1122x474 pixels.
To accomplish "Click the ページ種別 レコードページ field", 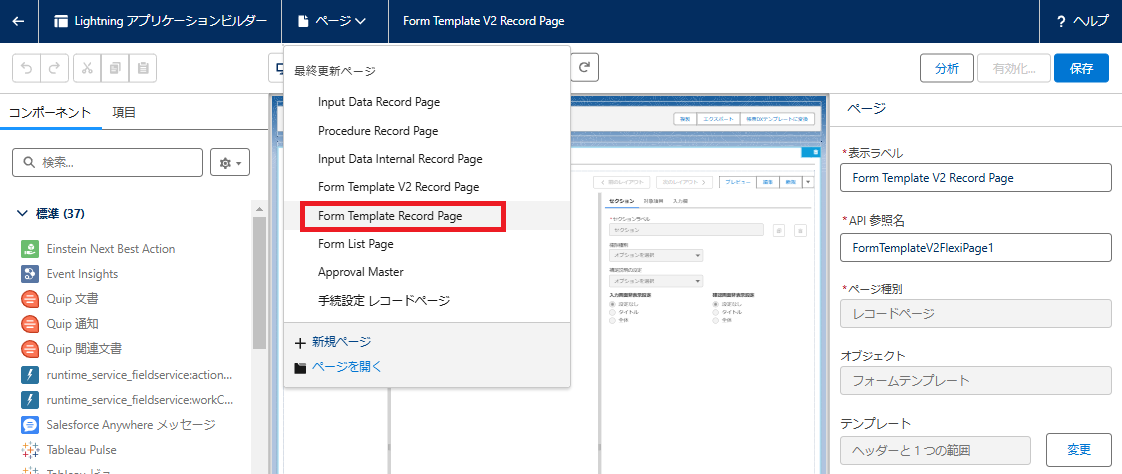I will 975,313.
